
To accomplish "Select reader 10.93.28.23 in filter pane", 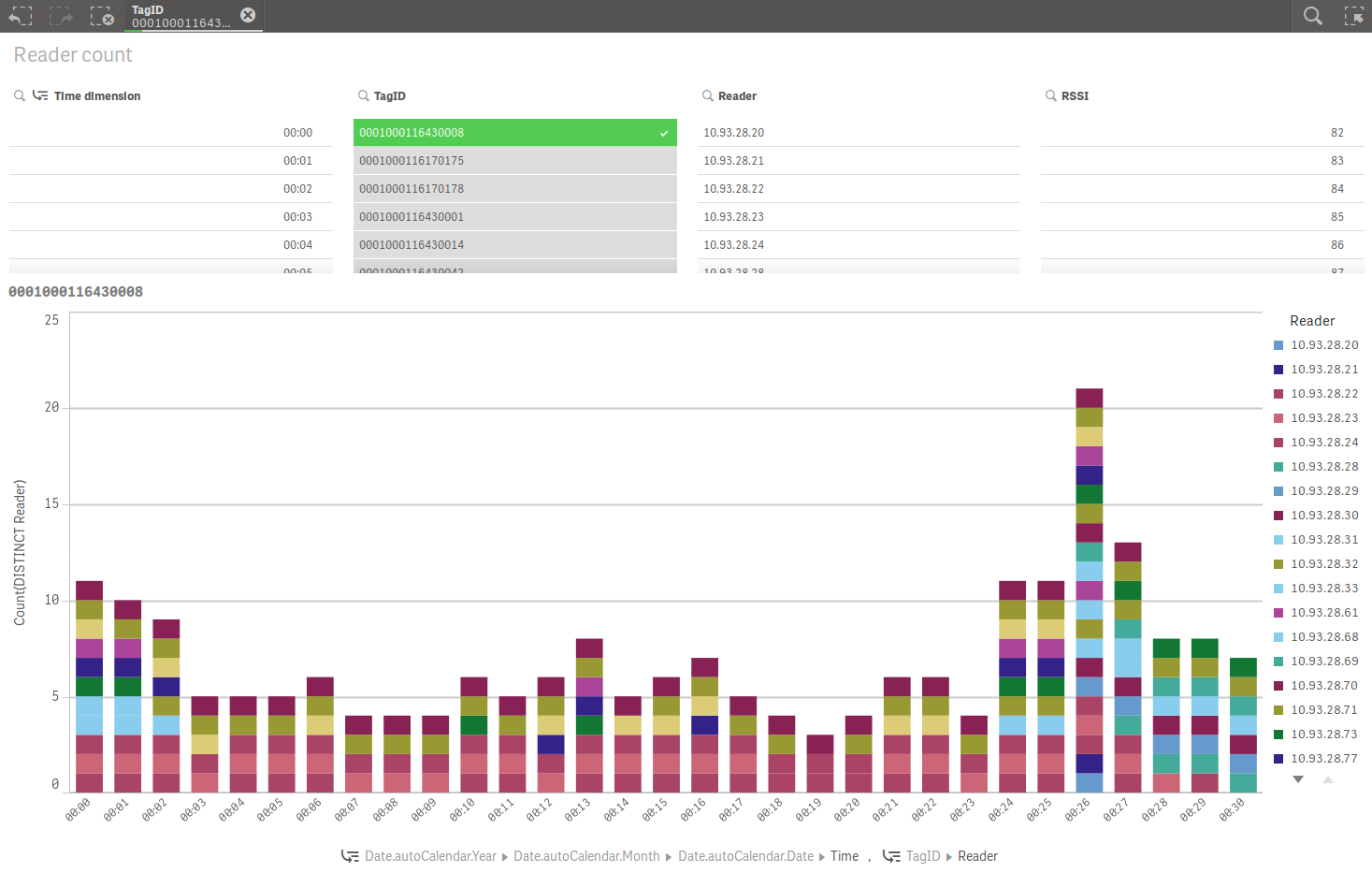I will point(859,217).
